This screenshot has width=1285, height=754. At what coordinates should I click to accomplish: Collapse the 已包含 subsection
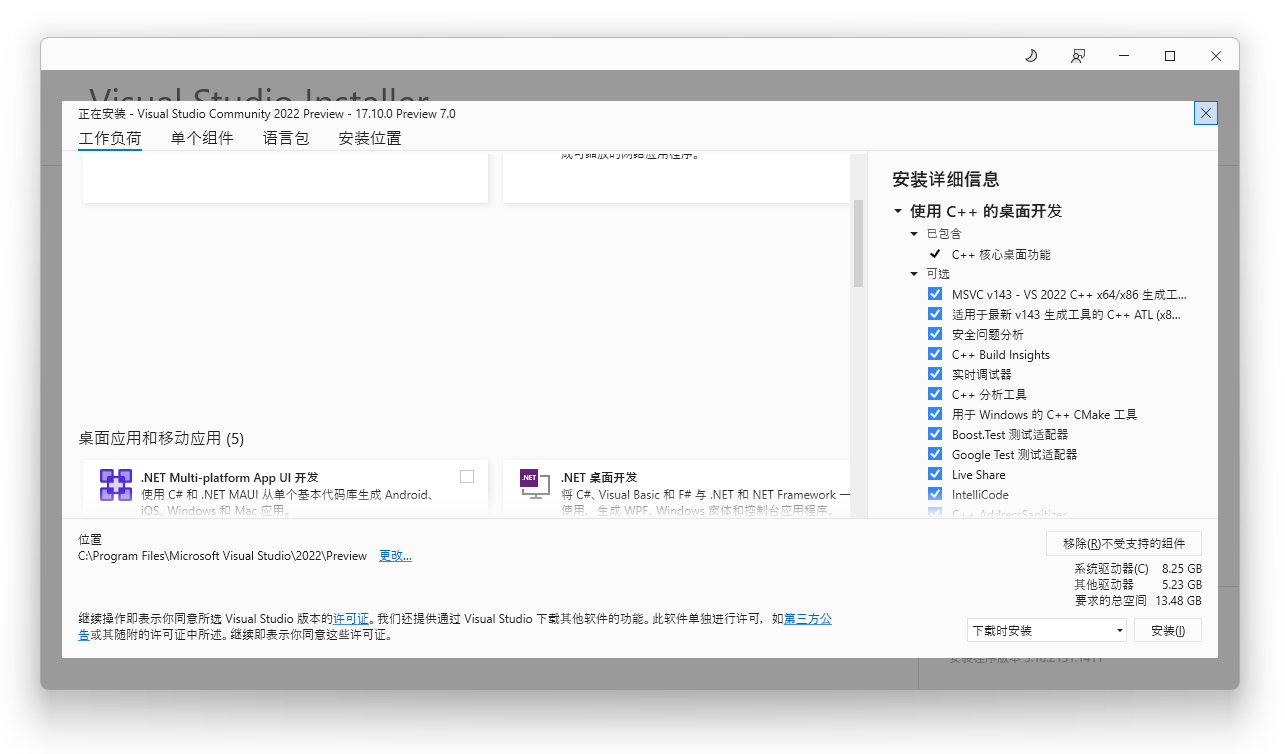point(914,234)
